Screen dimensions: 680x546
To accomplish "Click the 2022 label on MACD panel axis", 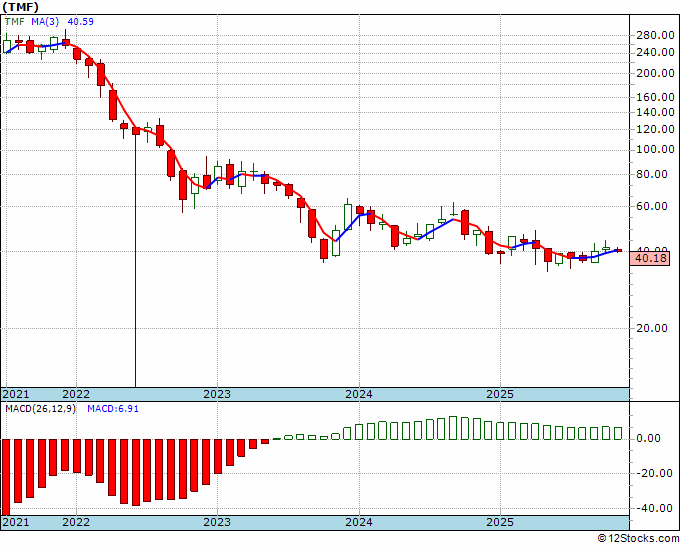I will click(76, 522).
